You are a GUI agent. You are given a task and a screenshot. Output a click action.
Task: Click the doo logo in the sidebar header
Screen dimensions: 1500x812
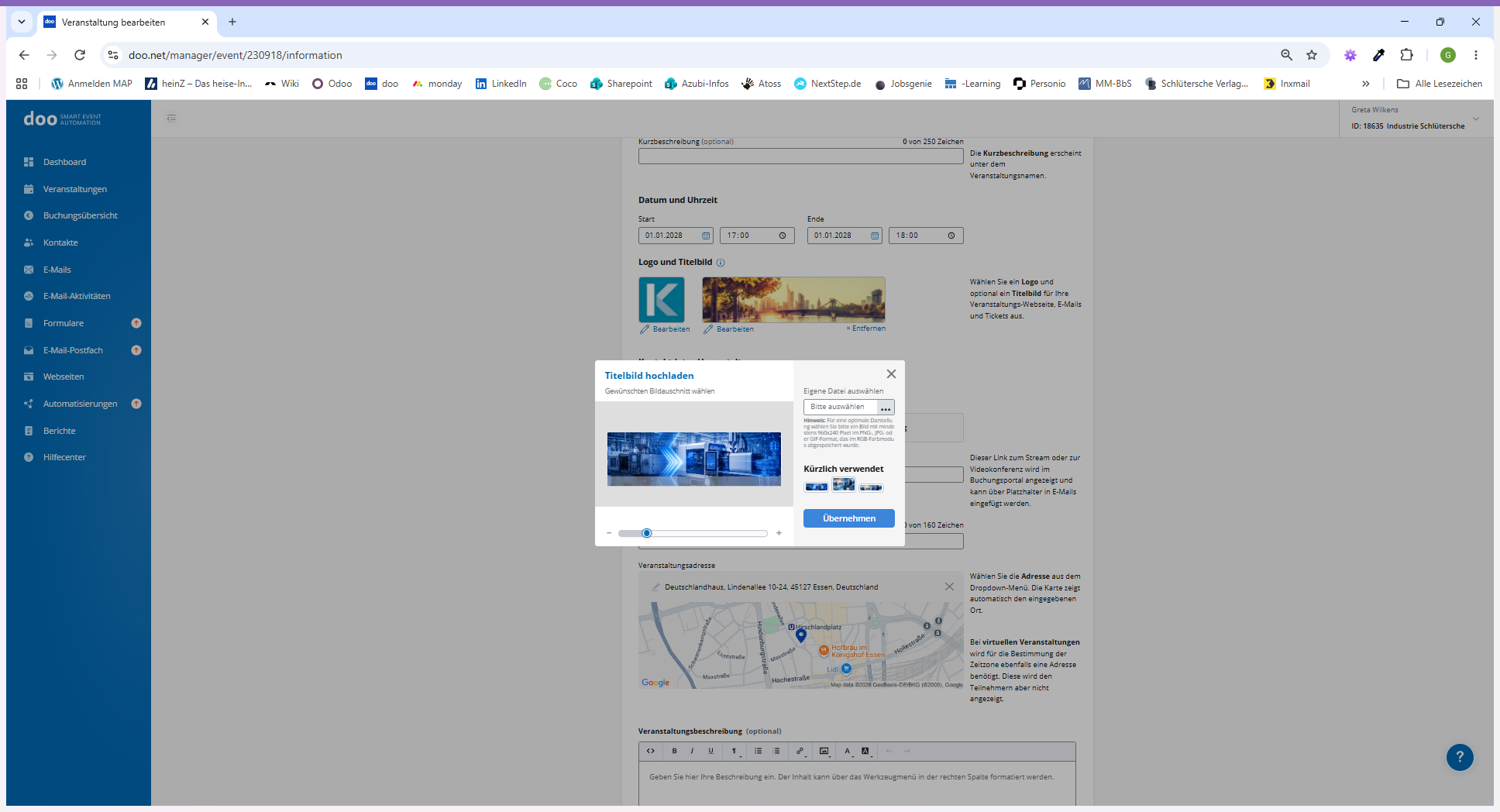tap(62, 119)
